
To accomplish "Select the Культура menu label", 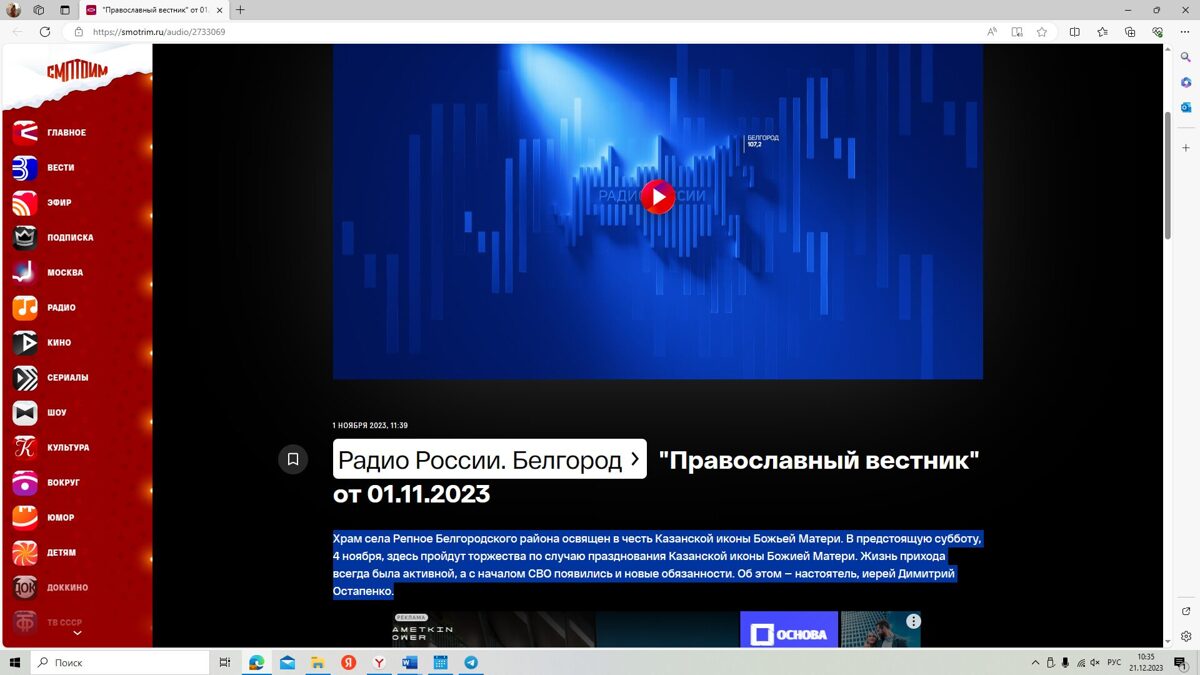I will click(68, 448).
